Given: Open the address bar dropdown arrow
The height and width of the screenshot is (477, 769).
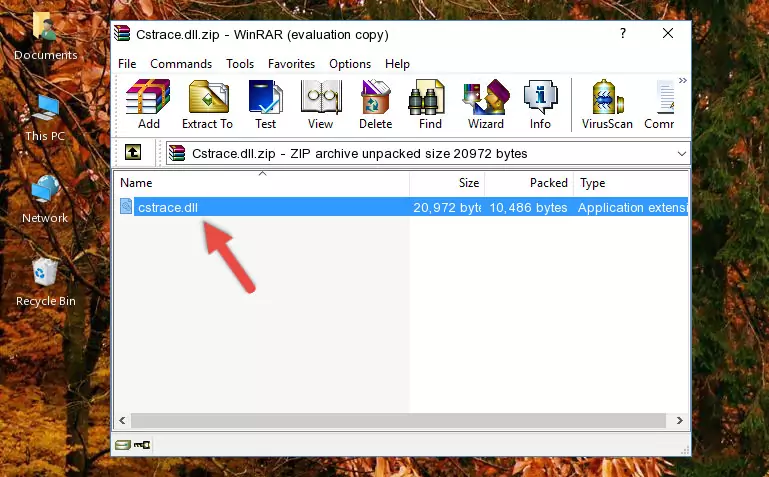Looking at the screenshot, I should click(682, 154).
